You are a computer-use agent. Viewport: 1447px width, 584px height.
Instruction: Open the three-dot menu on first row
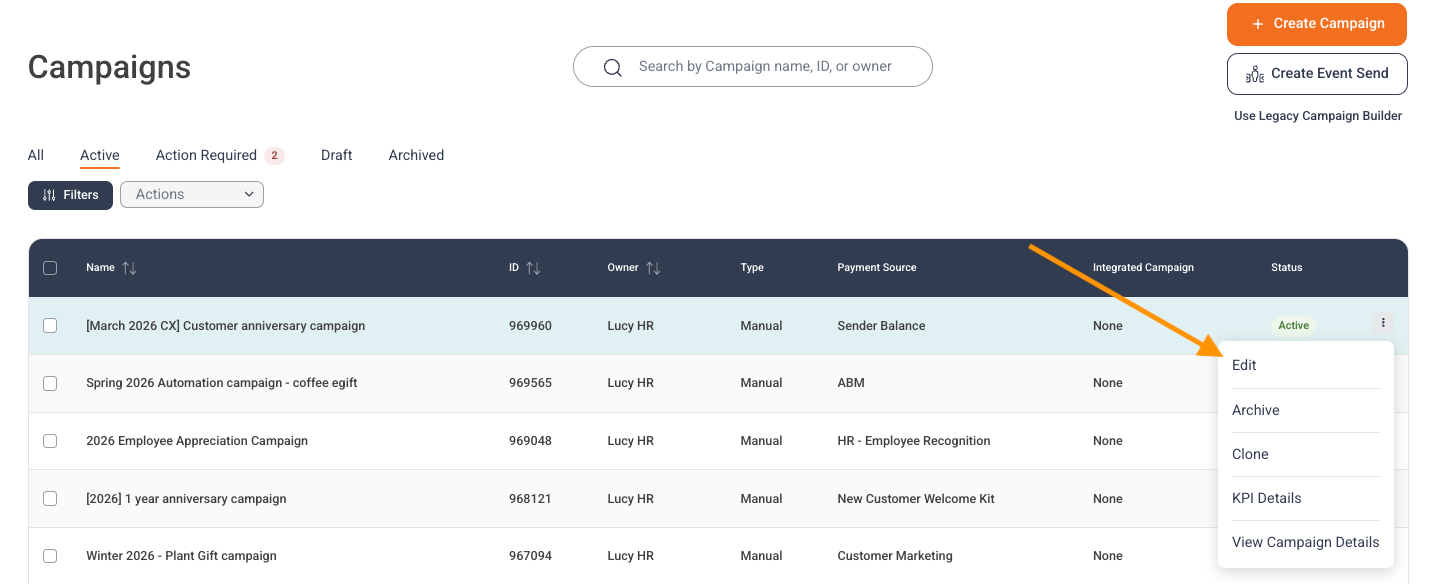1383,323
